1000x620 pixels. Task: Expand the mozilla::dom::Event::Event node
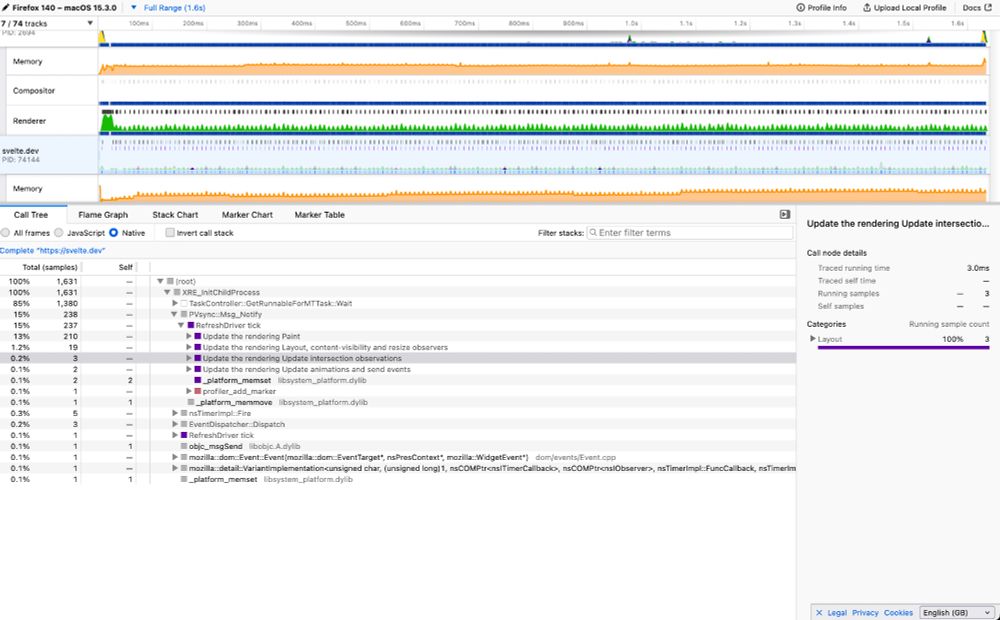pos(175,457)
